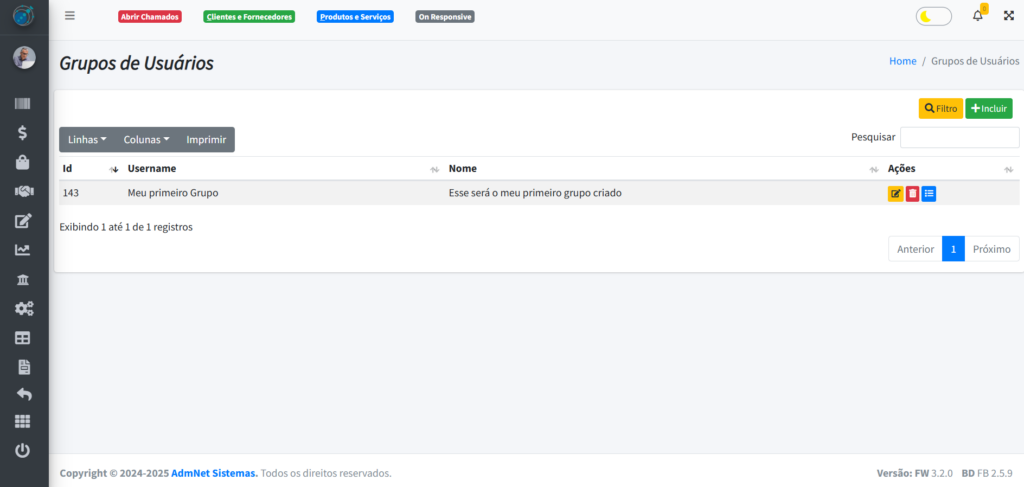Toggle the dark mode moon switch
This screenshot has width=1024, height=487.
tap(933, 16)
